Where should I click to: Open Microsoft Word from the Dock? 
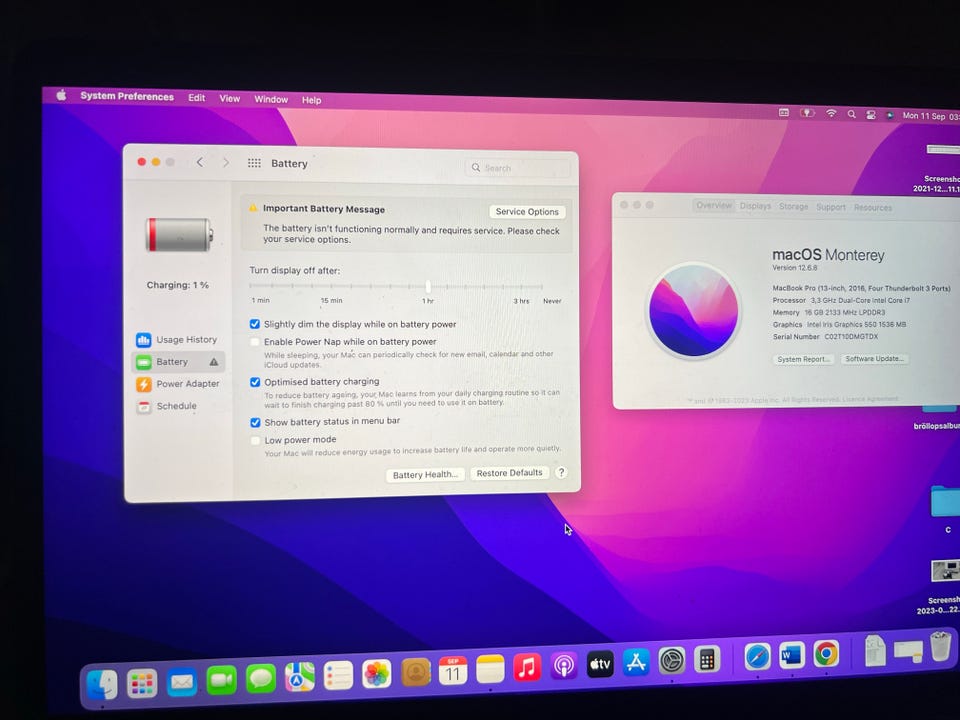pyautogui.click(x=792, y=656)
